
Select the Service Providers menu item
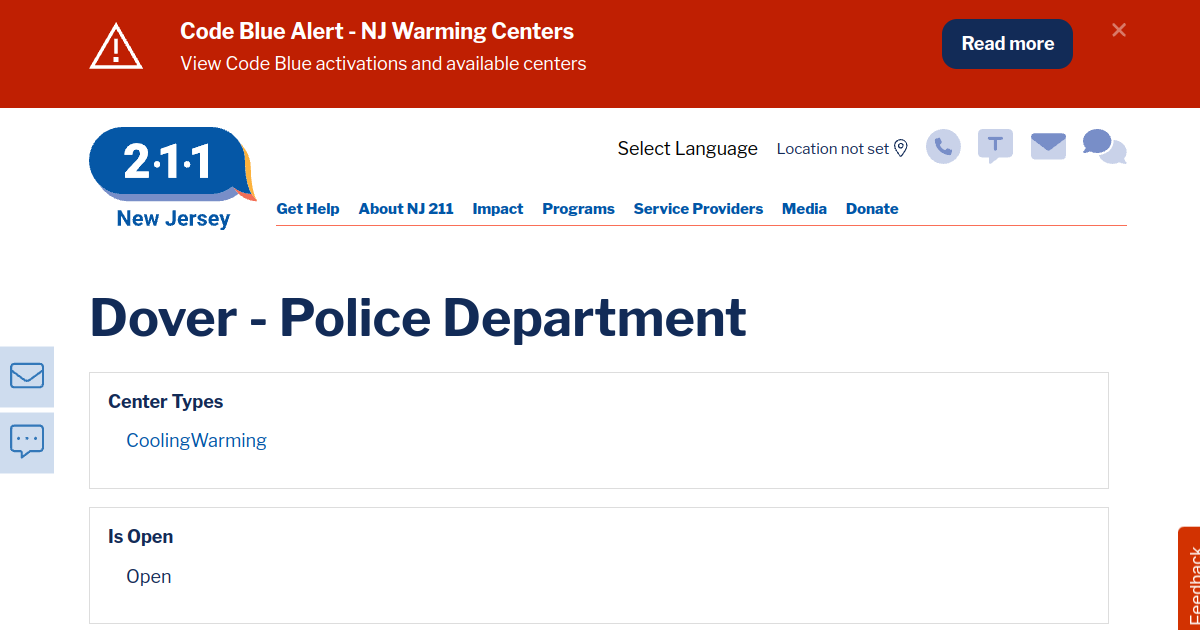click(x=698, y=208)
